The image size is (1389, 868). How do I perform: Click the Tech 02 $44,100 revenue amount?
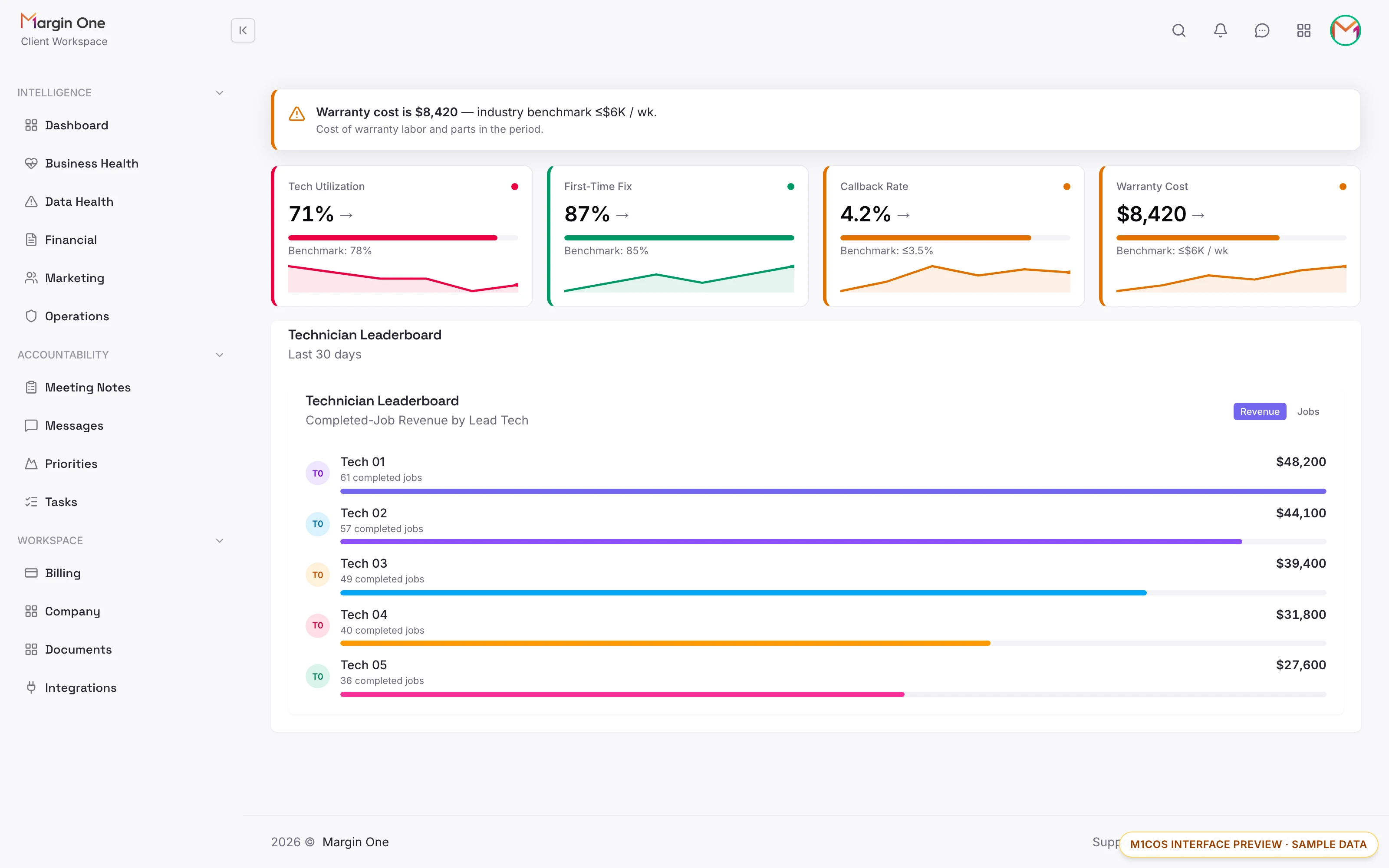1300,513
